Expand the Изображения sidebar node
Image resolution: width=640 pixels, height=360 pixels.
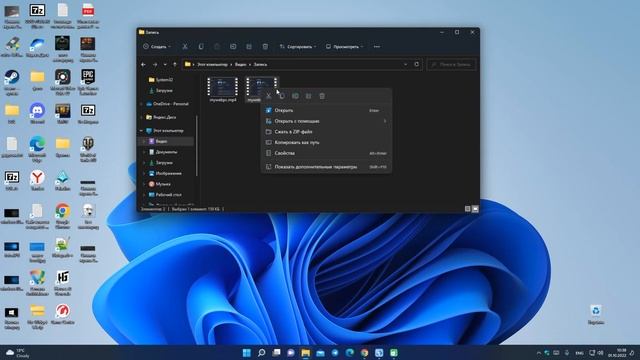pos(144,173)
